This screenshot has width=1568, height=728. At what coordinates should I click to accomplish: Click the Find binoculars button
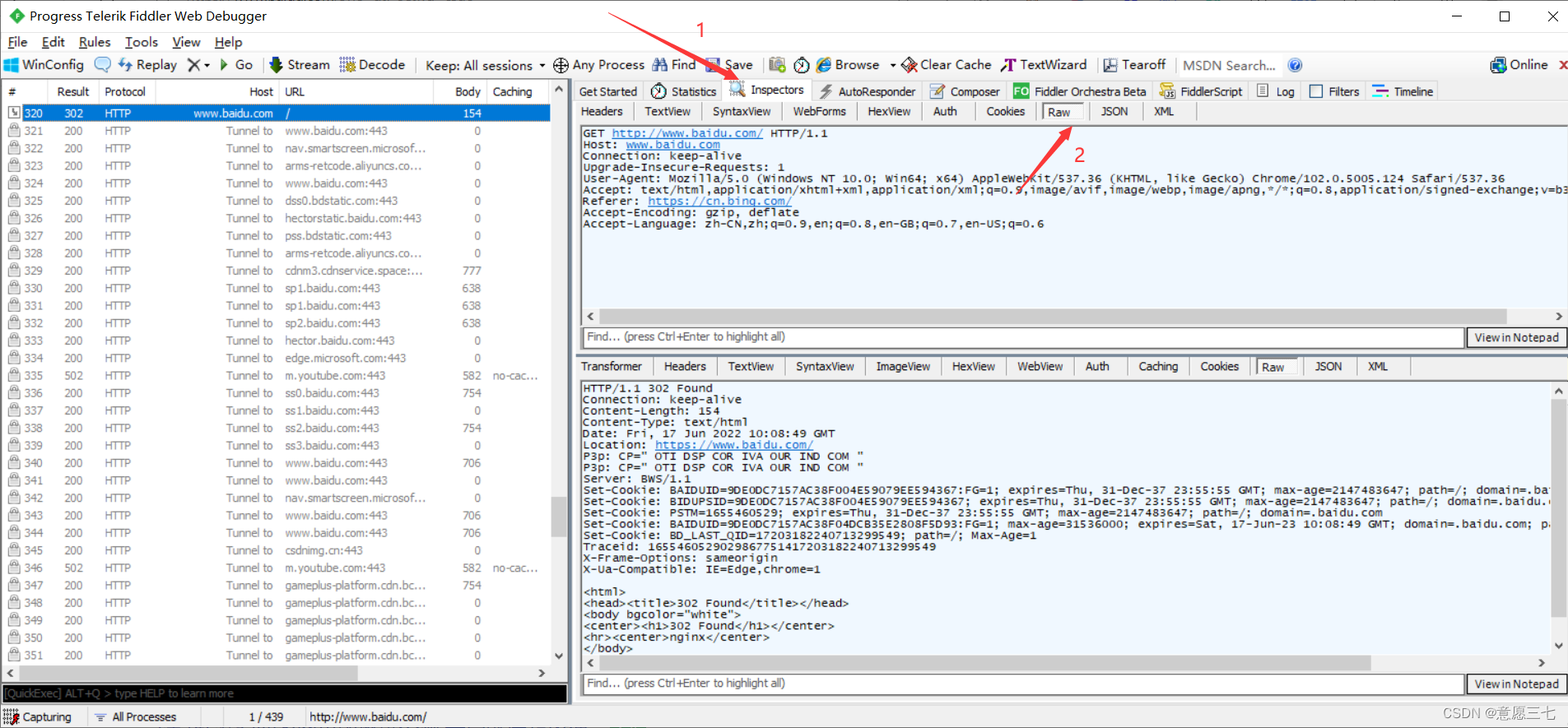(674, 65)
